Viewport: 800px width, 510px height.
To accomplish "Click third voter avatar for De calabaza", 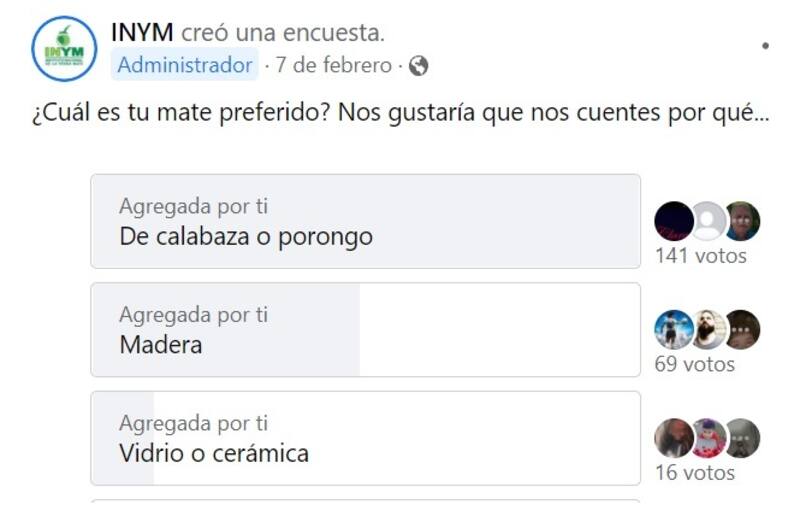I will (x=742, y=221).
